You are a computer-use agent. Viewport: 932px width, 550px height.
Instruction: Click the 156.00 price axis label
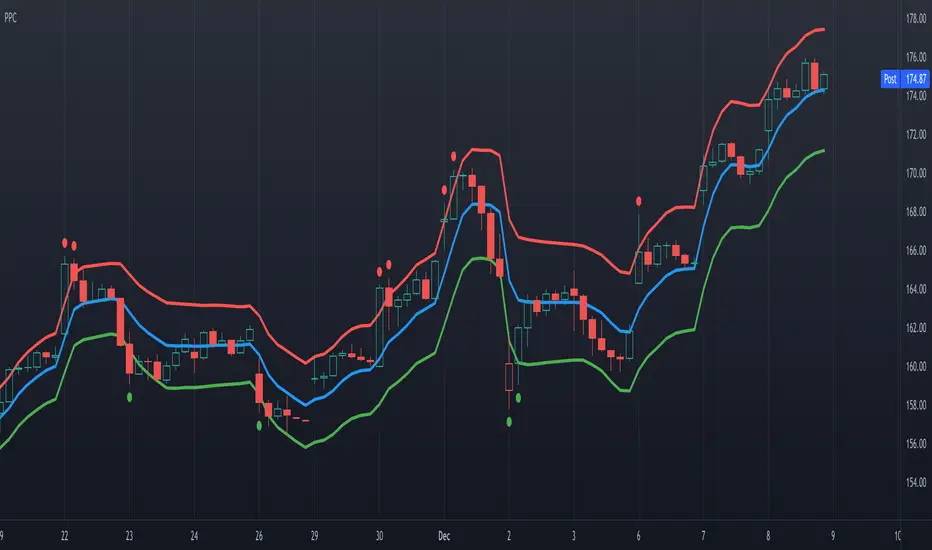click(916, 444)
